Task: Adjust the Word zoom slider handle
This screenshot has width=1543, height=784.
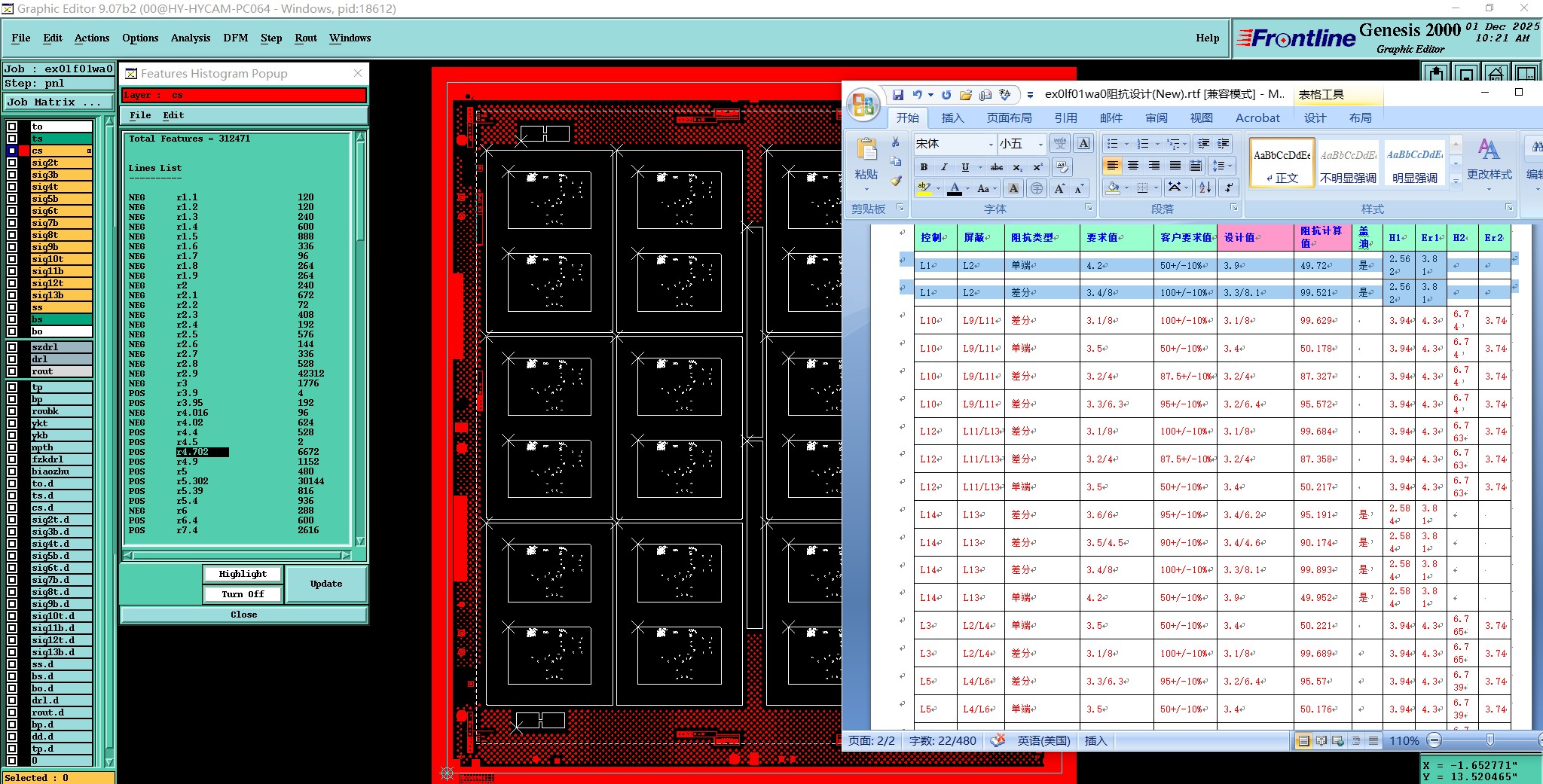Action: pyautogui.click(x=1490, y=740)
